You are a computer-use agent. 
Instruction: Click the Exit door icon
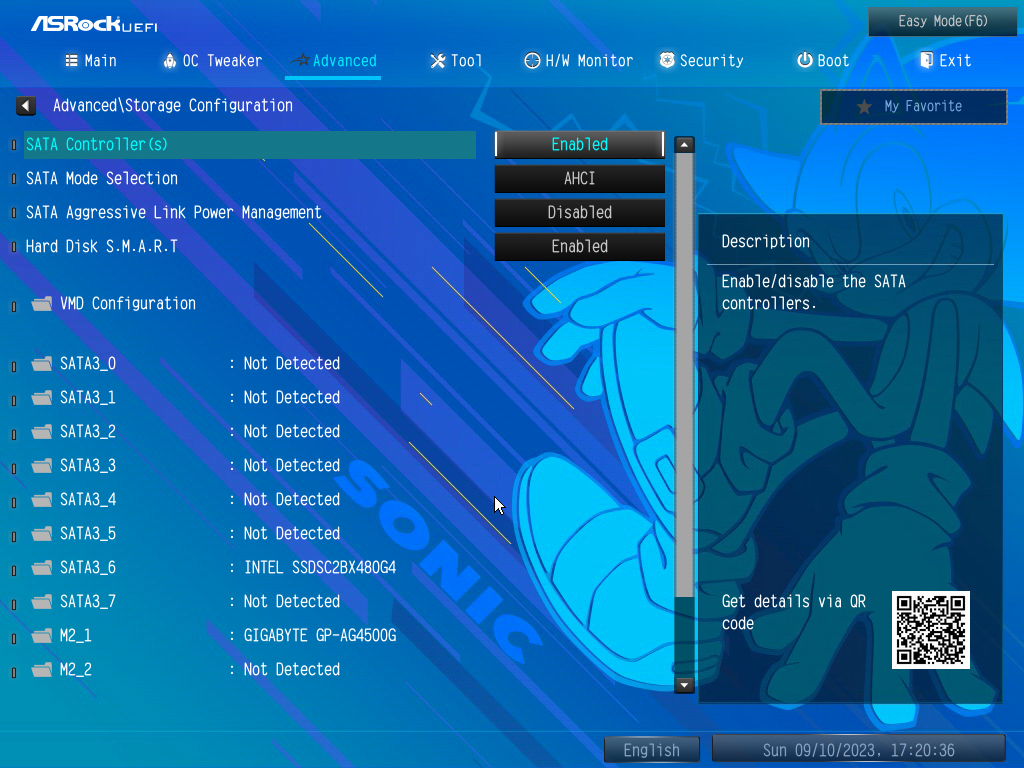click(926, 60)
